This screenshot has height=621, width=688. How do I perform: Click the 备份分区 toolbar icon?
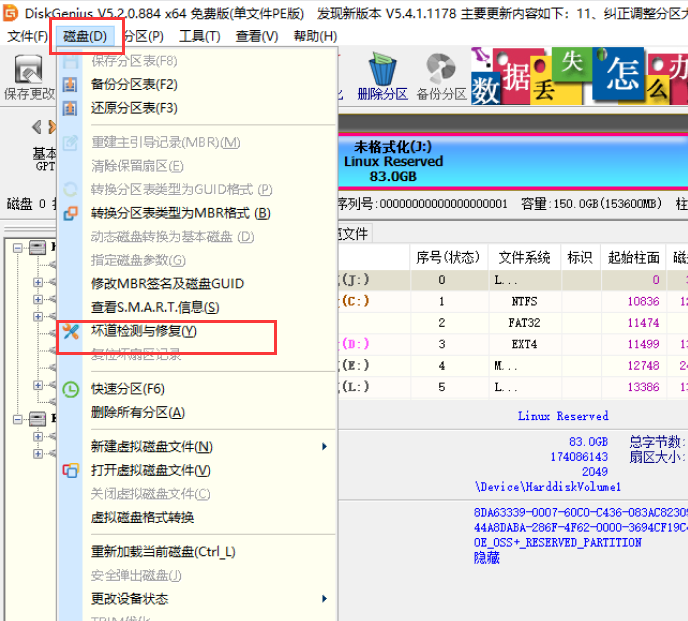coord(441,73)
